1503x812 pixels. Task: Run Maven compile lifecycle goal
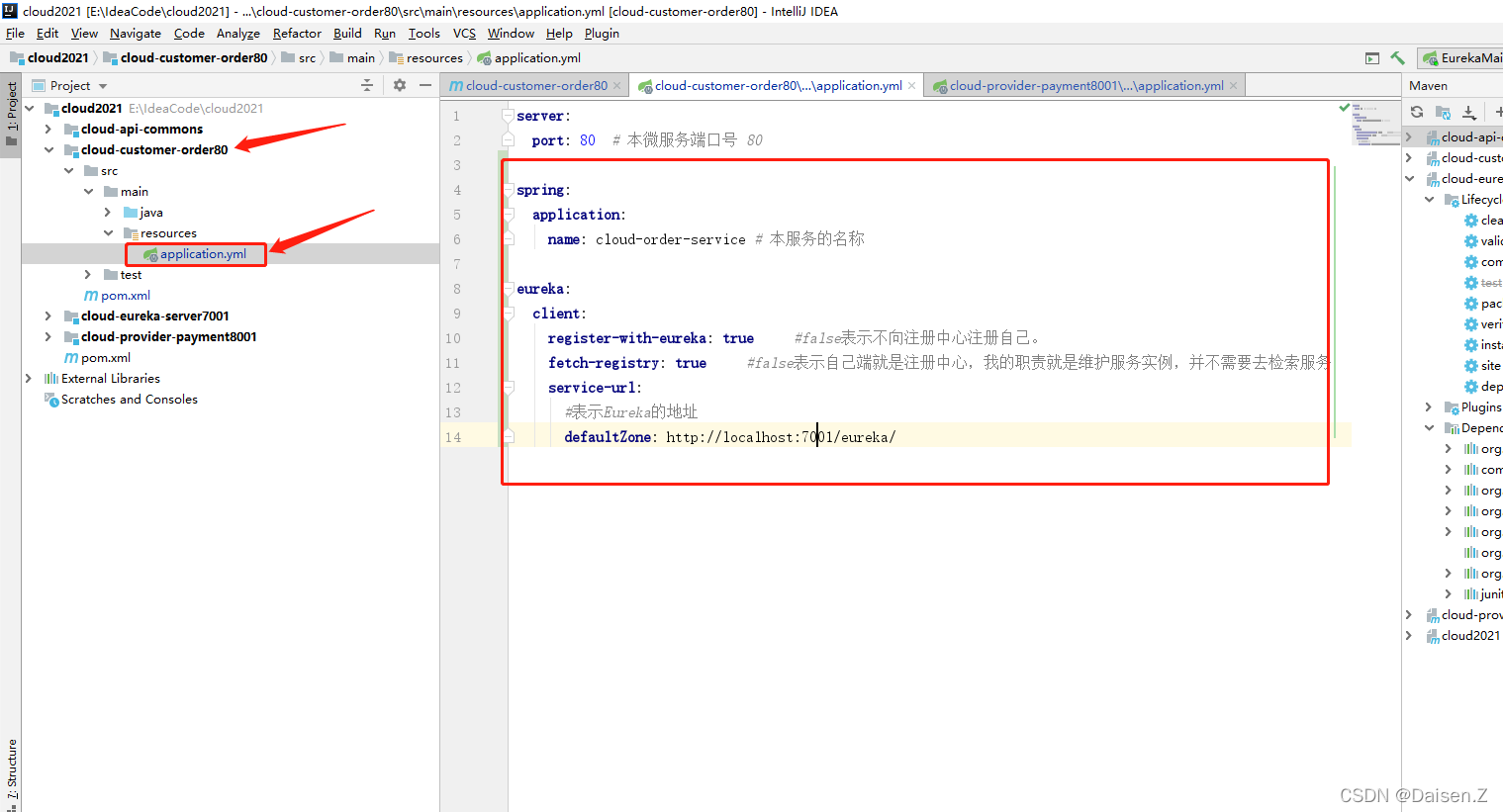pyautogui.click(x=1483, y=261)
